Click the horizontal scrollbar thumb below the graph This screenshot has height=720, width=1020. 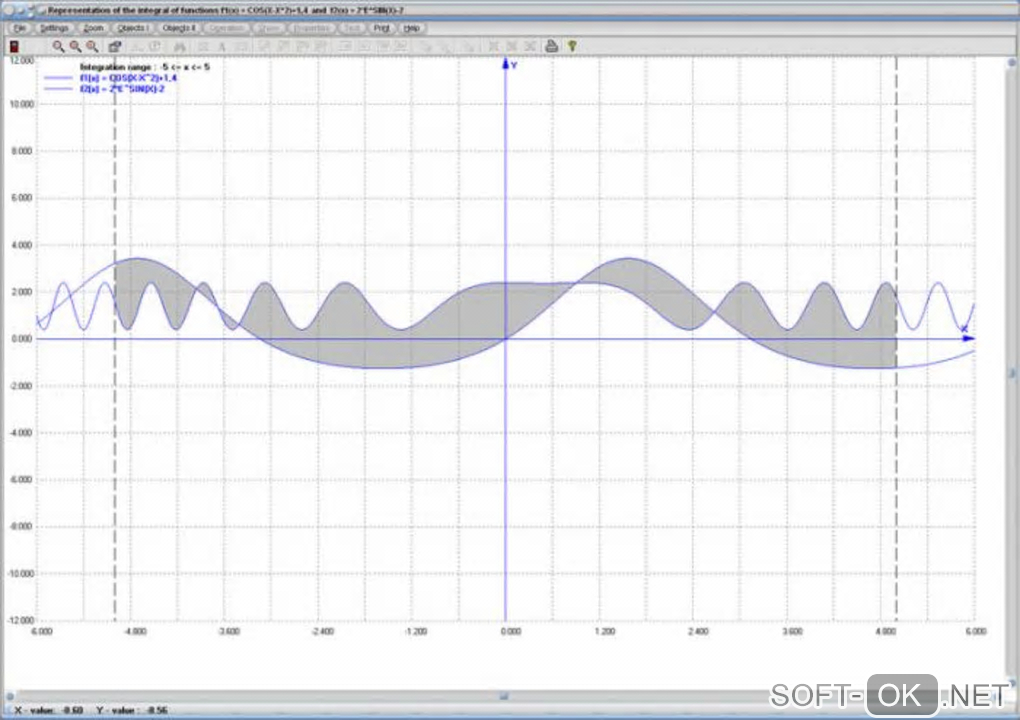pyautogui.click(x=503, y=696)
